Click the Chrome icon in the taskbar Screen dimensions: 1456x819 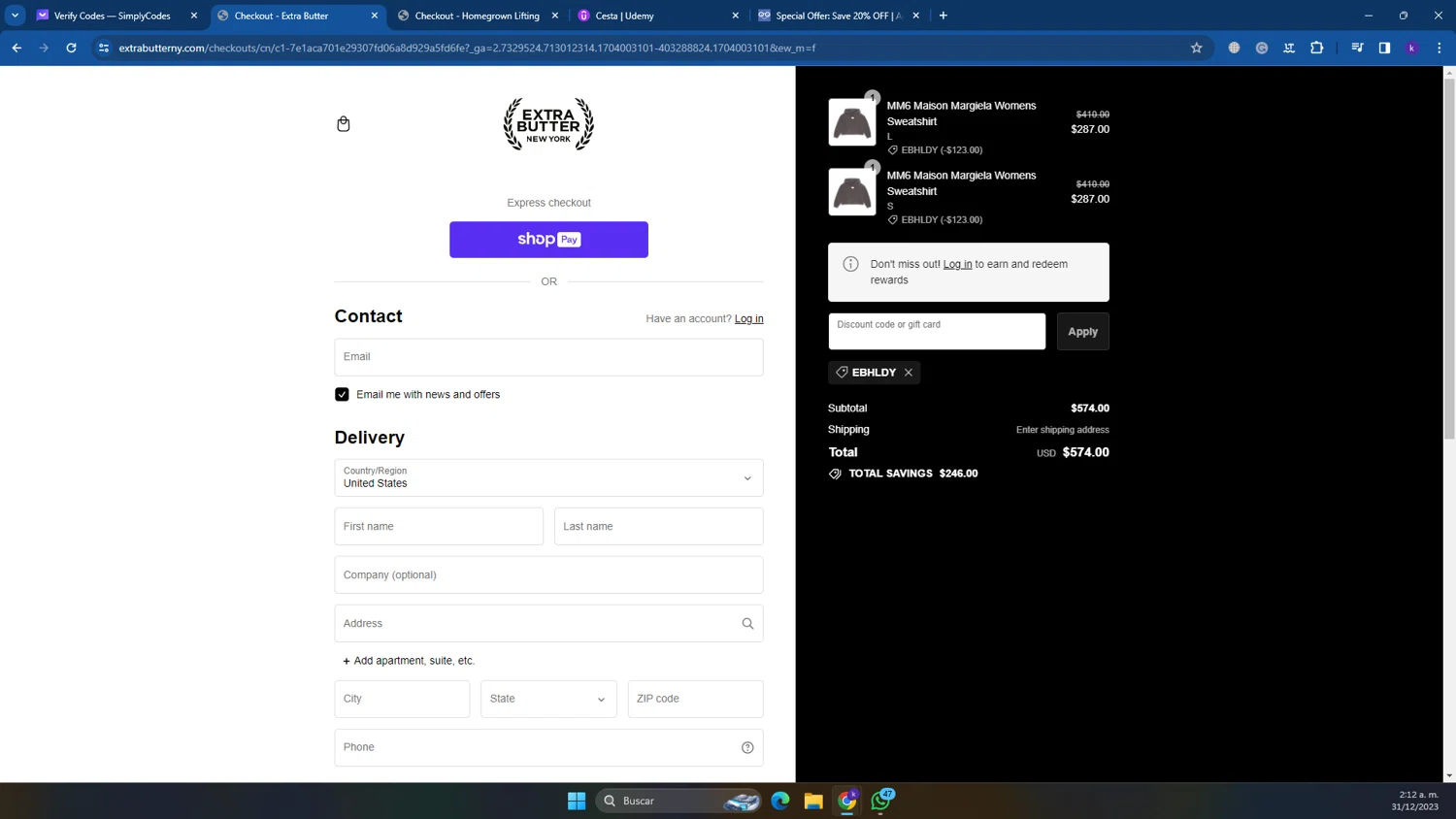pyautogui.click(x=847, y=801)
